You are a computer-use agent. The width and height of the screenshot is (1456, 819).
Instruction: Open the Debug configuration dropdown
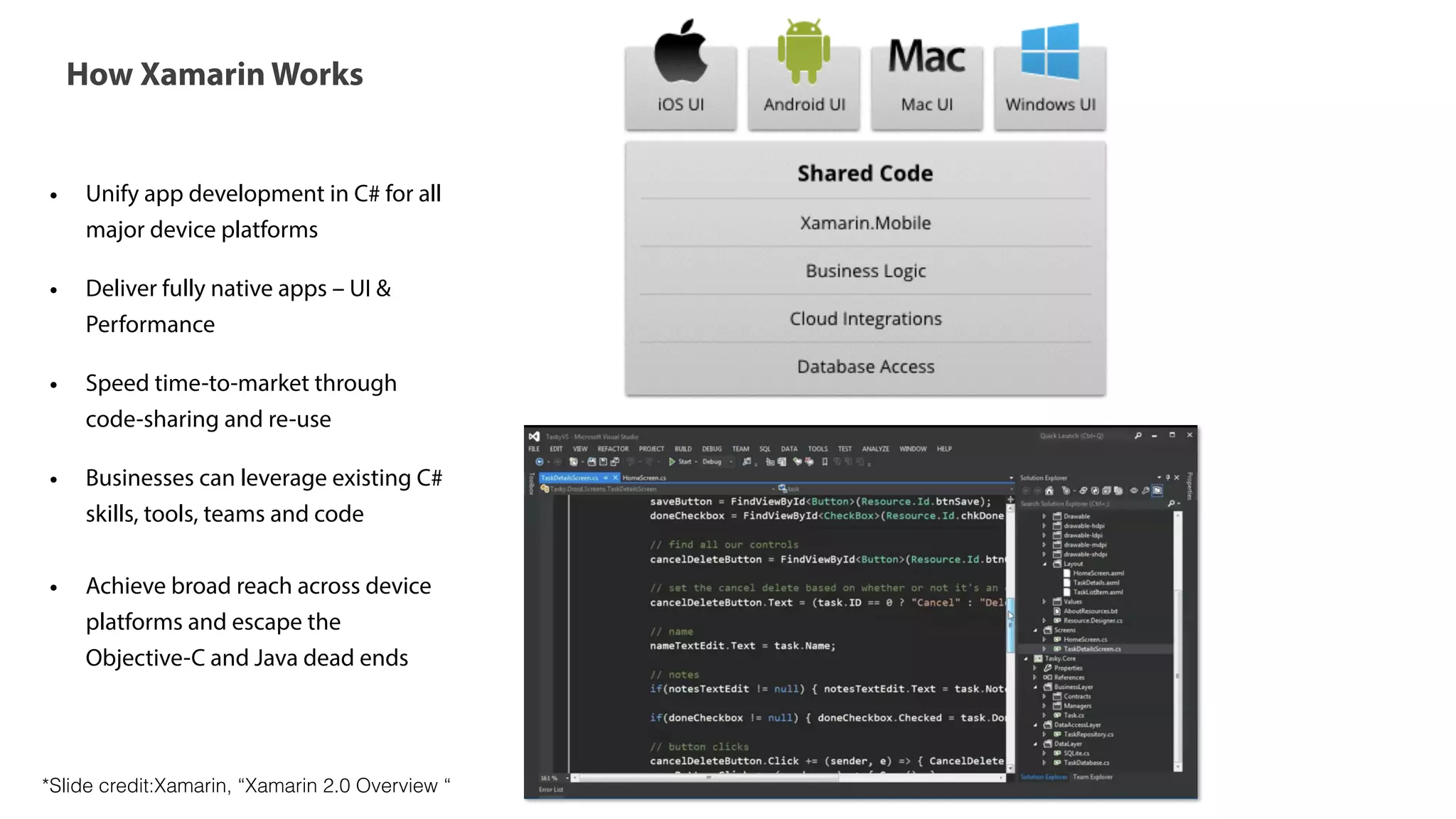pos(731,462)
